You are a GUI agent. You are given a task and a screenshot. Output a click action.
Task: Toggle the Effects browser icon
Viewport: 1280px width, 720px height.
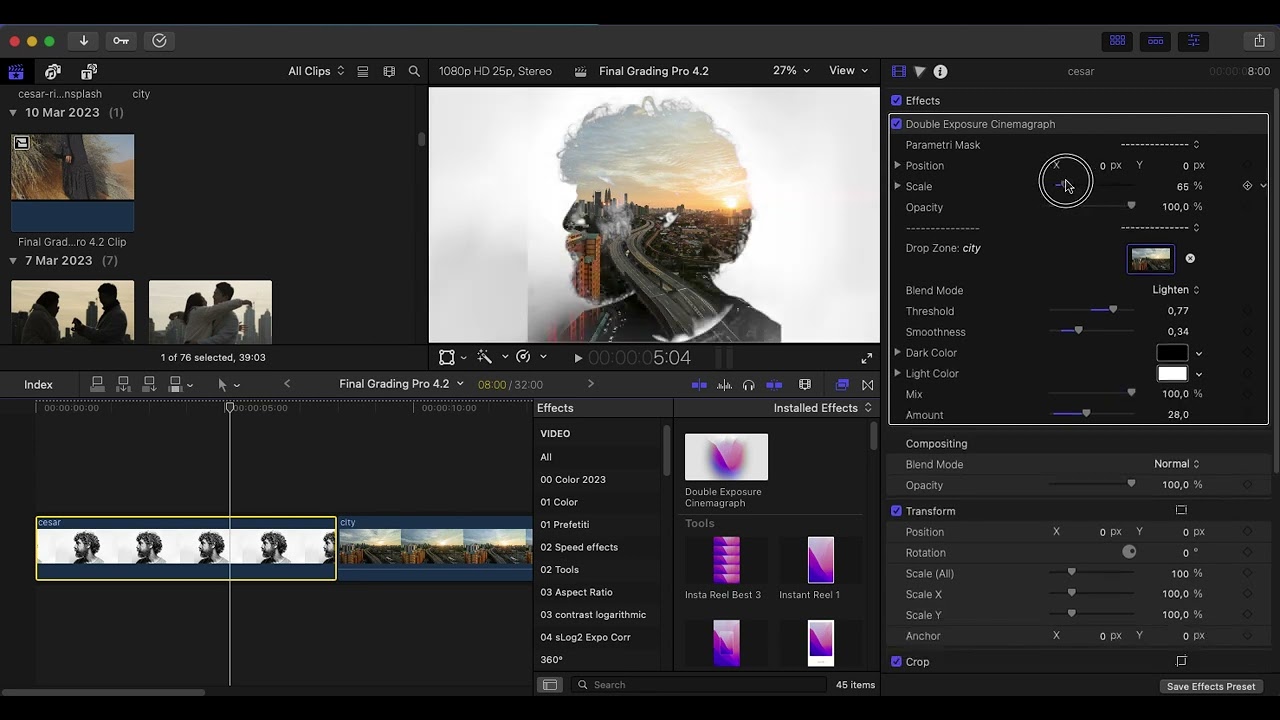point(842,385)
